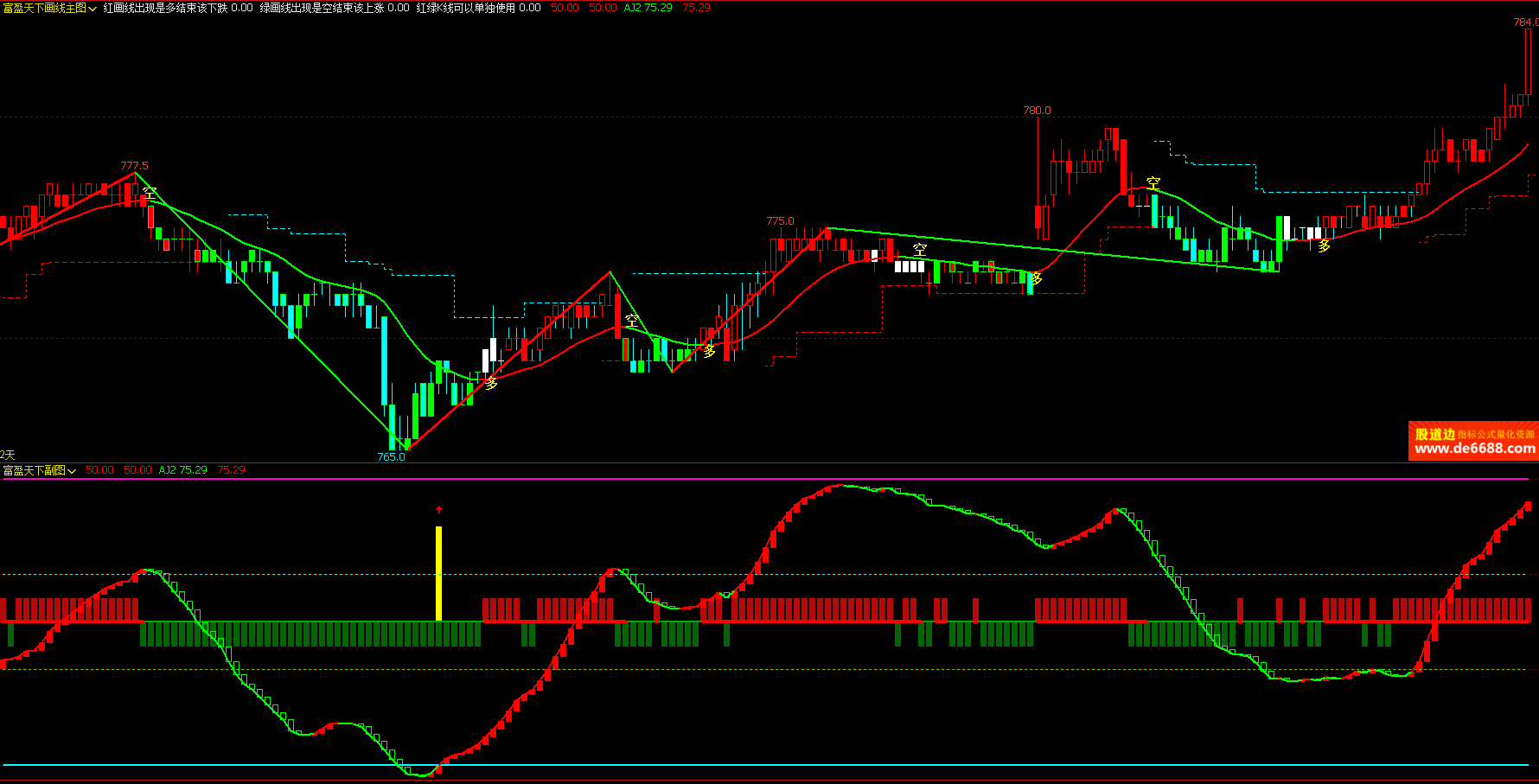Click the 2天 period label
The width and height of the screenshot is (1539, 784).
[8, 455]
